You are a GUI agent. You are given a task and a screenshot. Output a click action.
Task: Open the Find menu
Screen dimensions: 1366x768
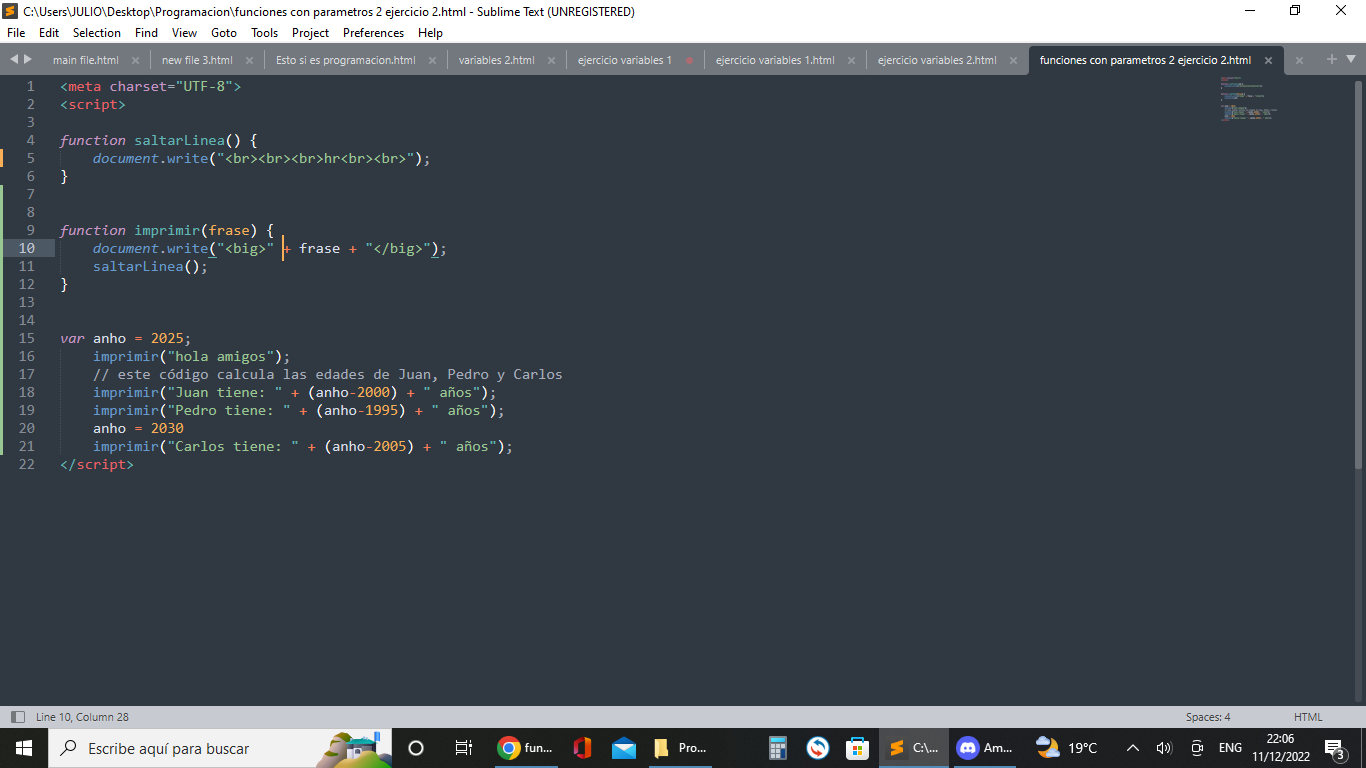pos(146,33)
